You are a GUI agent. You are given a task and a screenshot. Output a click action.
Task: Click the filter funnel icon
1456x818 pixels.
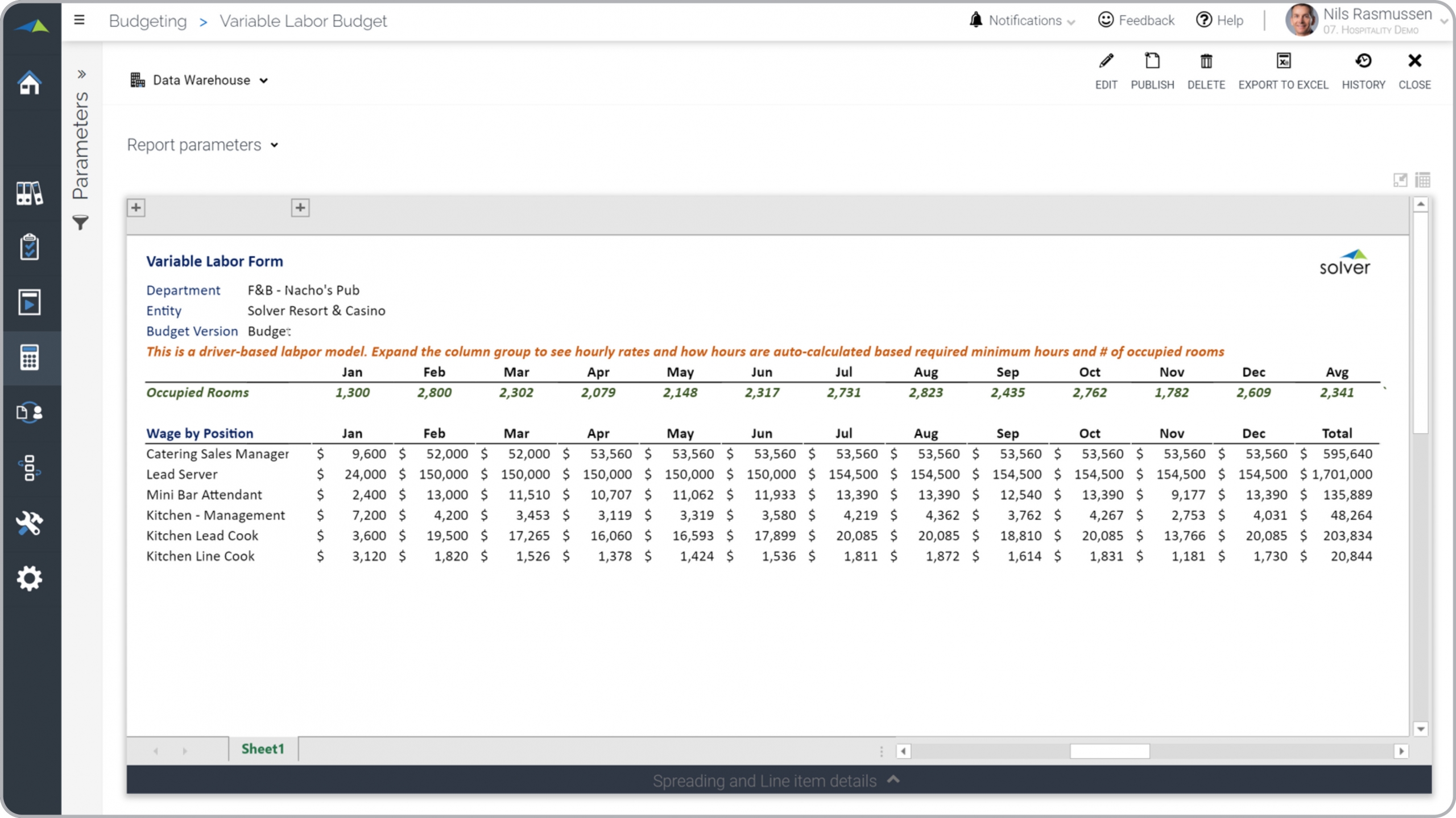[81, 222]
